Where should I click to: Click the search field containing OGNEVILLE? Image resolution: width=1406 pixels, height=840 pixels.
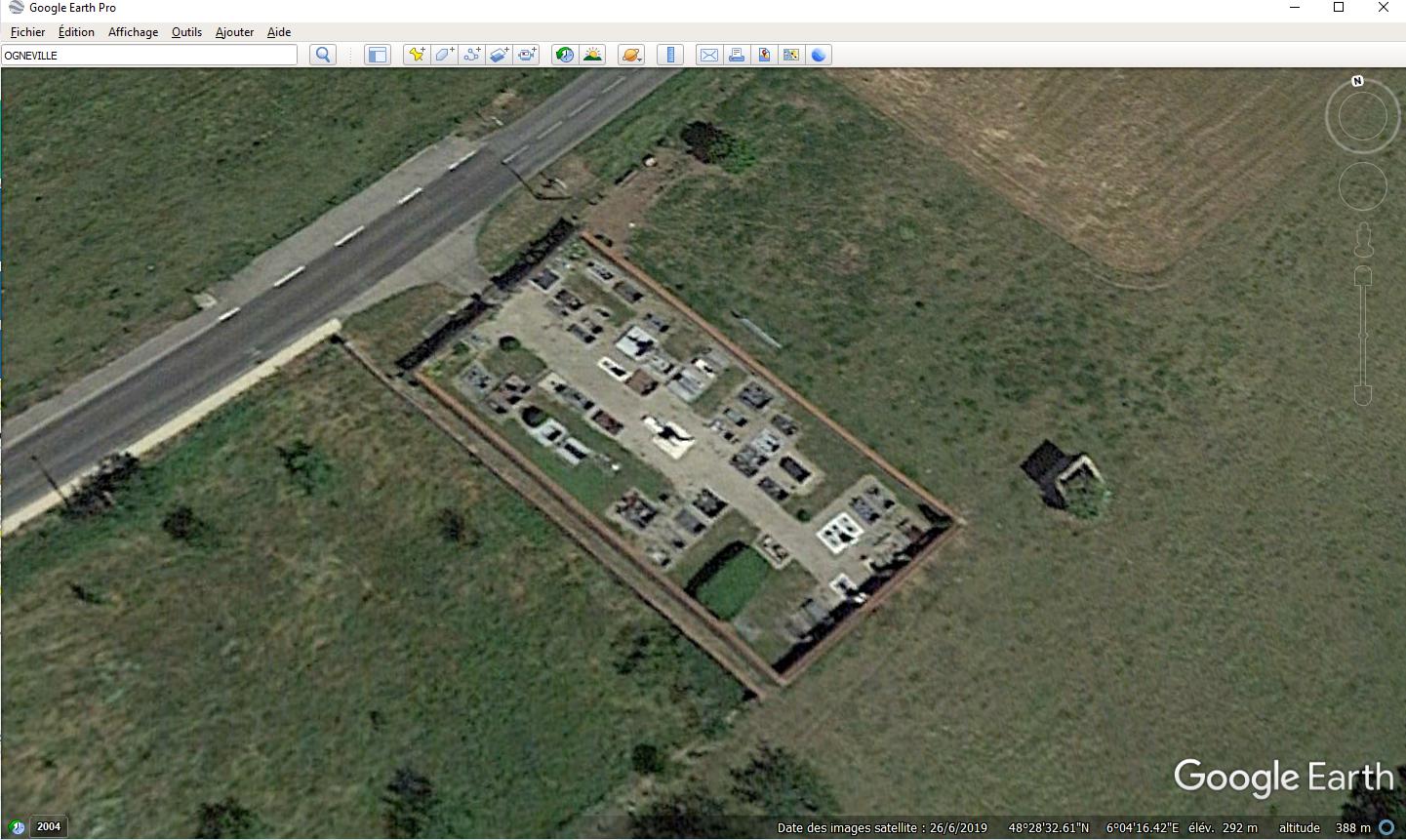click(149, 56)
